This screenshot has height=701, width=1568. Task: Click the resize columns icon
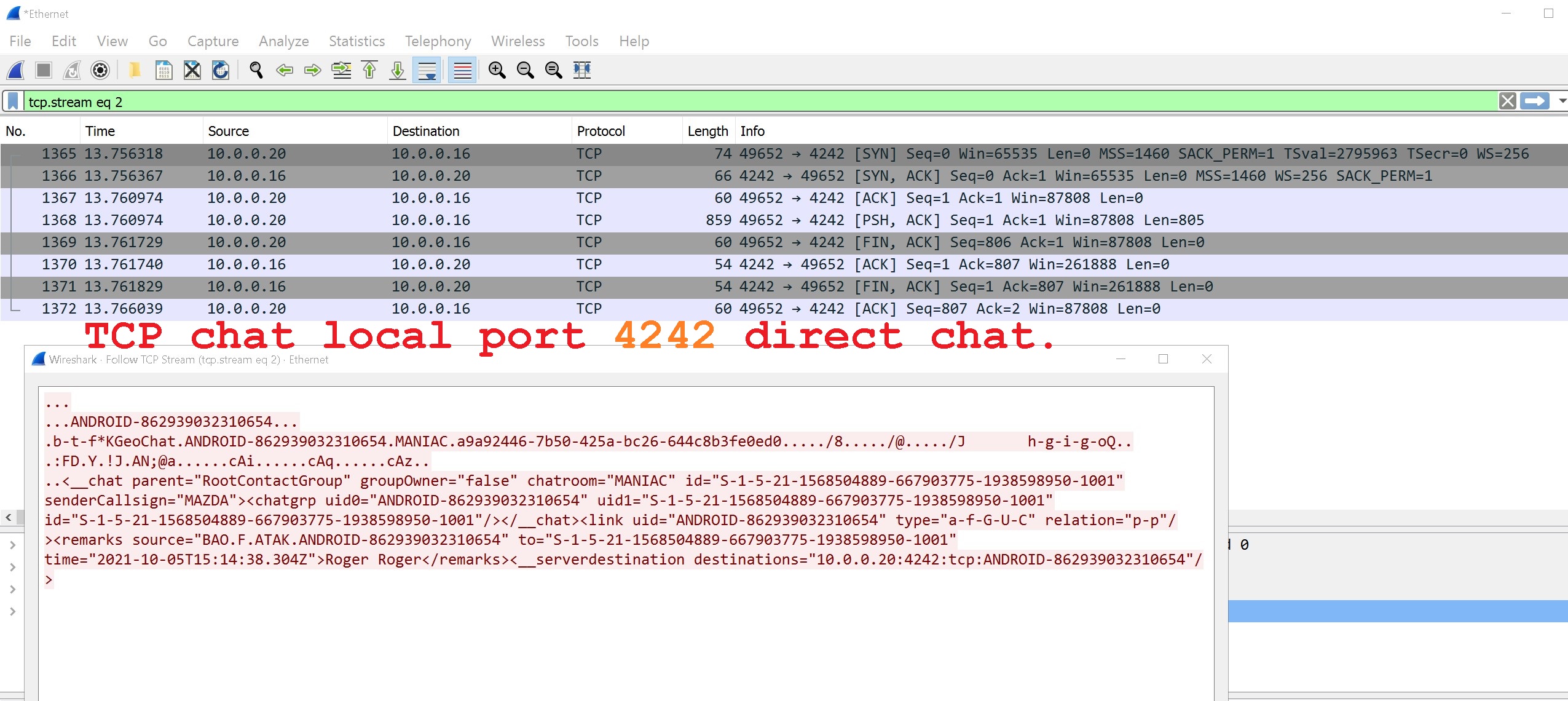point(581,70)
